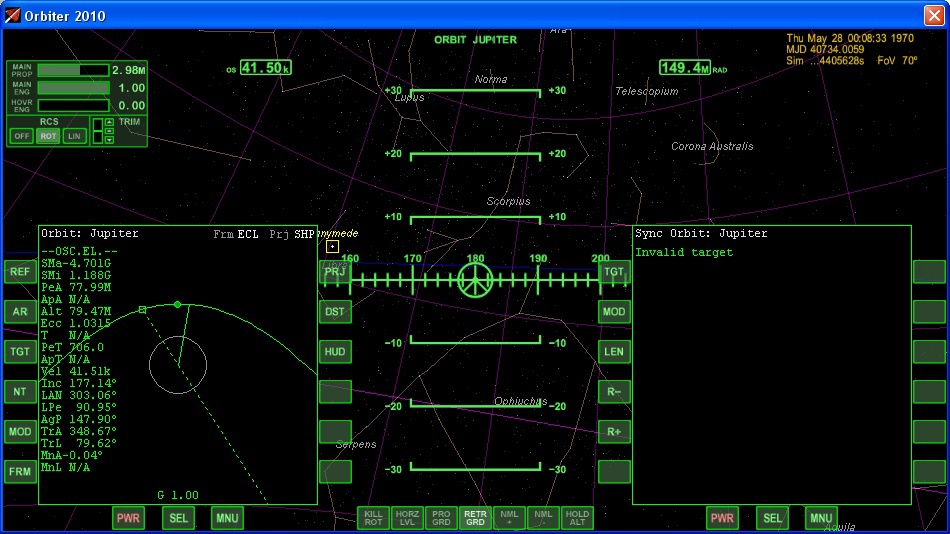Click the trim center button
This screenshot has height=534, width=950.
[110, 131]
